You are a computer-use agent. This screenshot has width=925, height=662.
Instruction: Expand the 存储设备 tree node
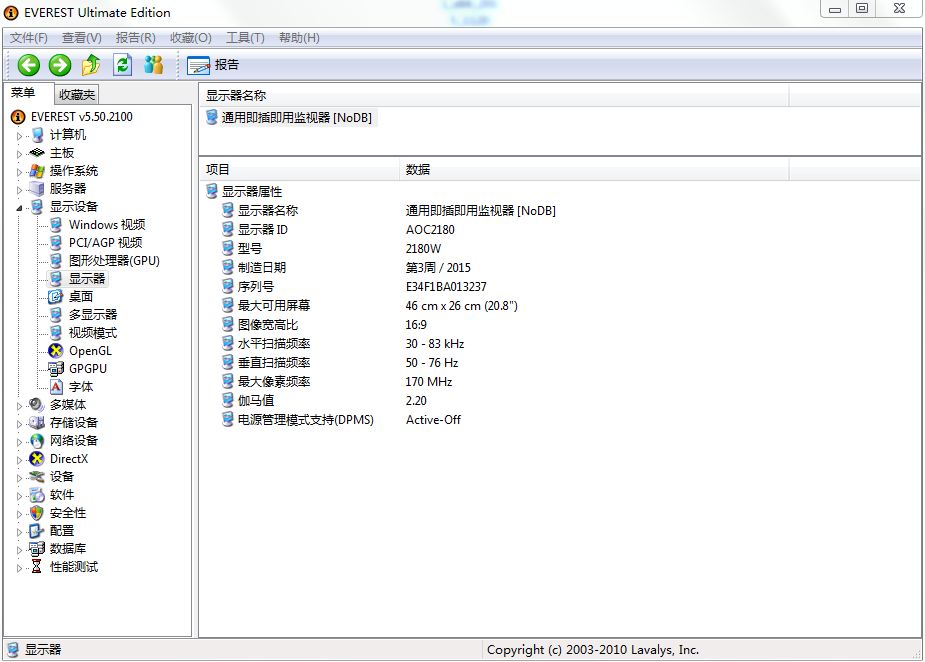tap(19, 424)
